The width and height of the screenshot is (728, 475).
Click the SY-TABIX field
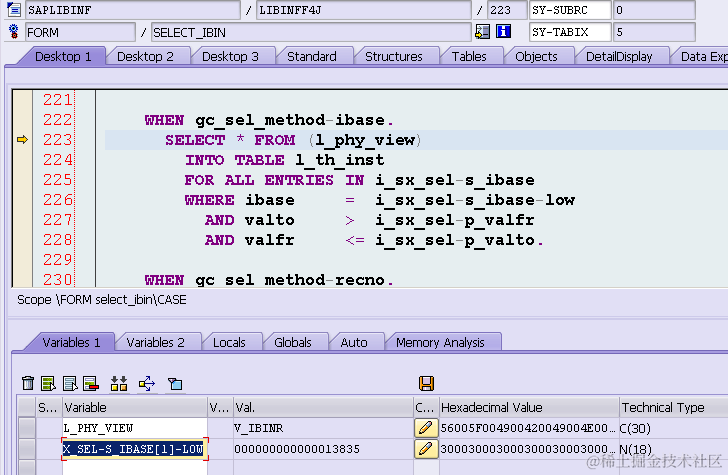(570, 32)
